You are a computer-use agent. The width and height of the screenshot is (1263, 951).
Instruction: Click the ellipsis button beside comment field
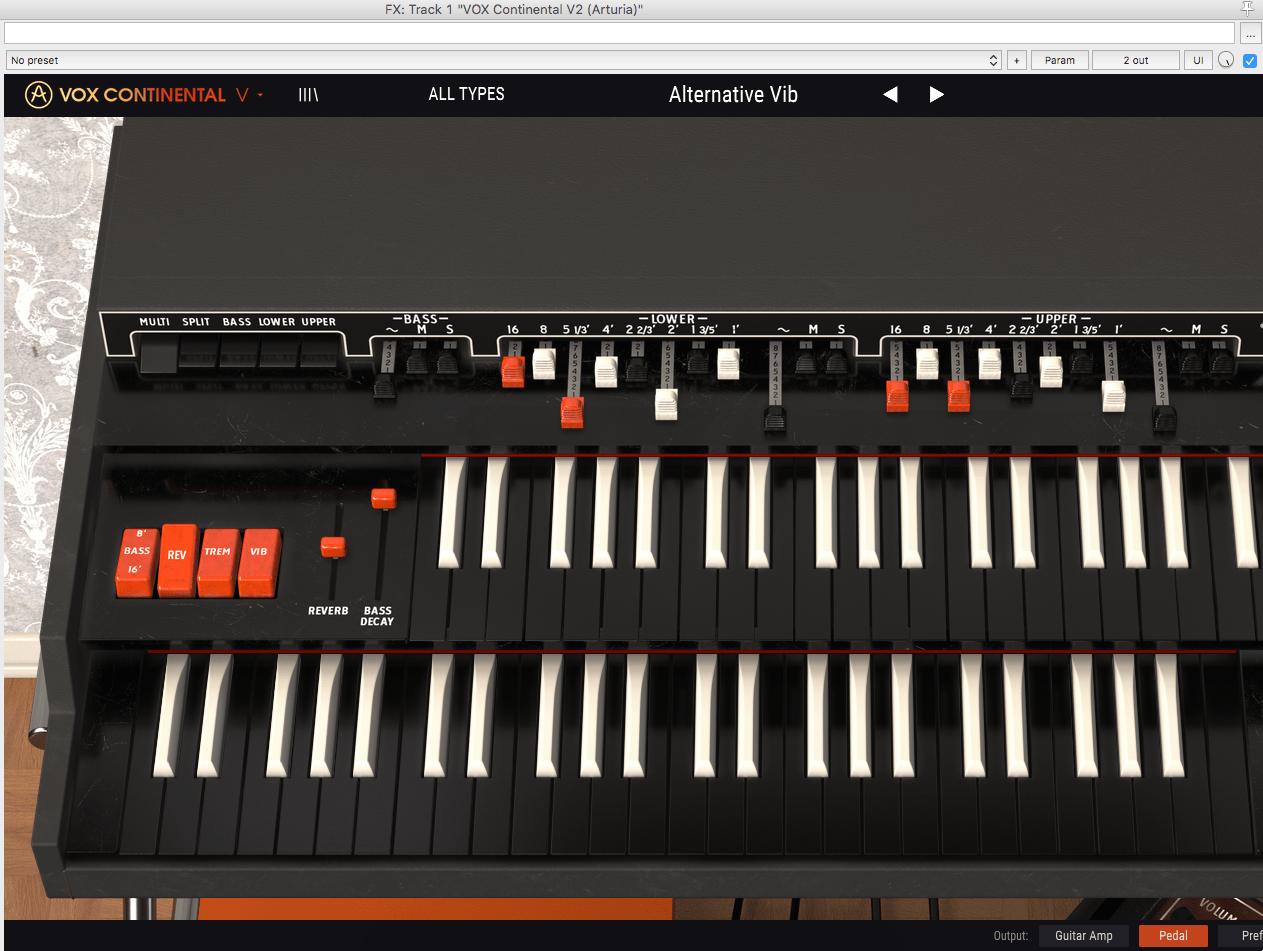tap(1250, 34)
